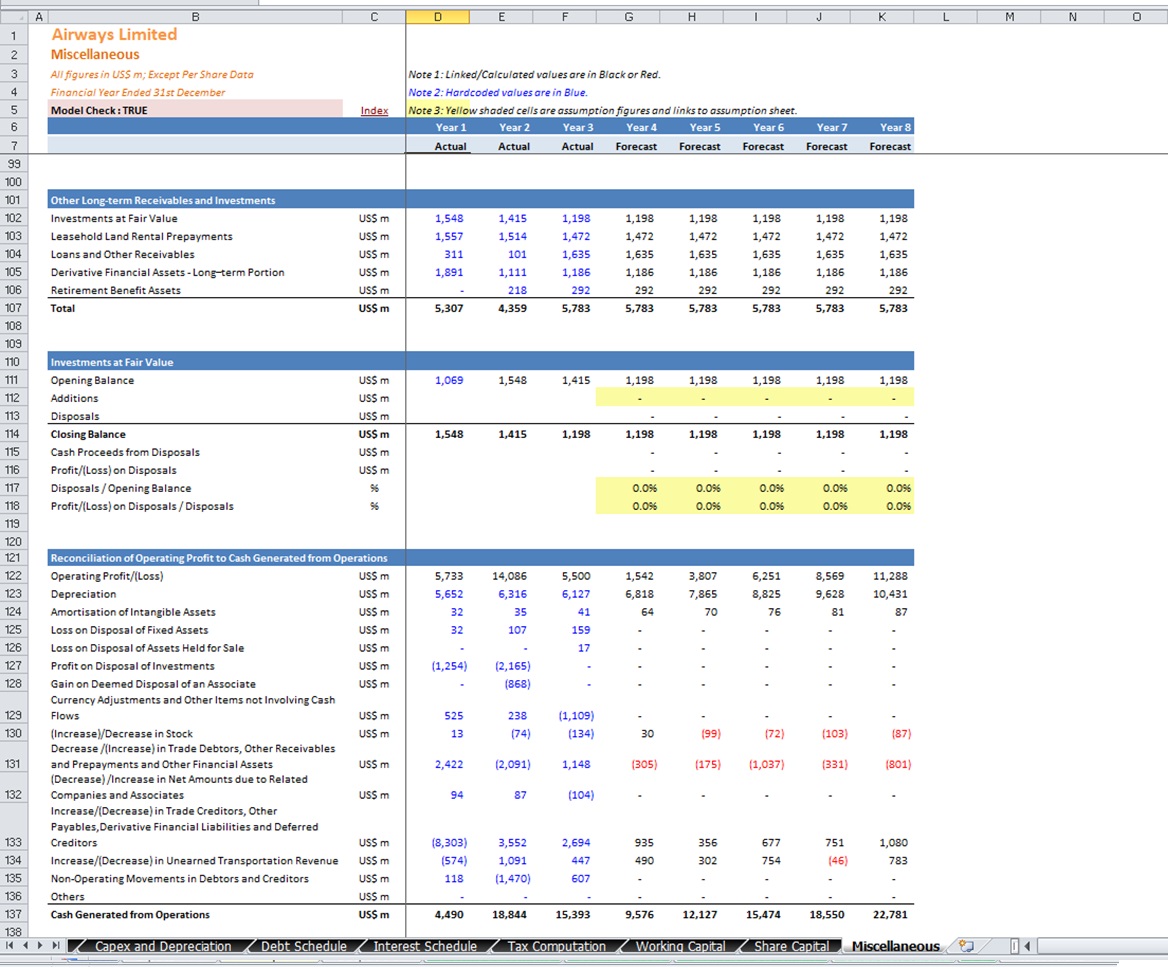Select 'Leasehold Land Rental Prepayments' label
This screenshot has height=969, width=1168.
pyautogui.click(x=142, y=236)
